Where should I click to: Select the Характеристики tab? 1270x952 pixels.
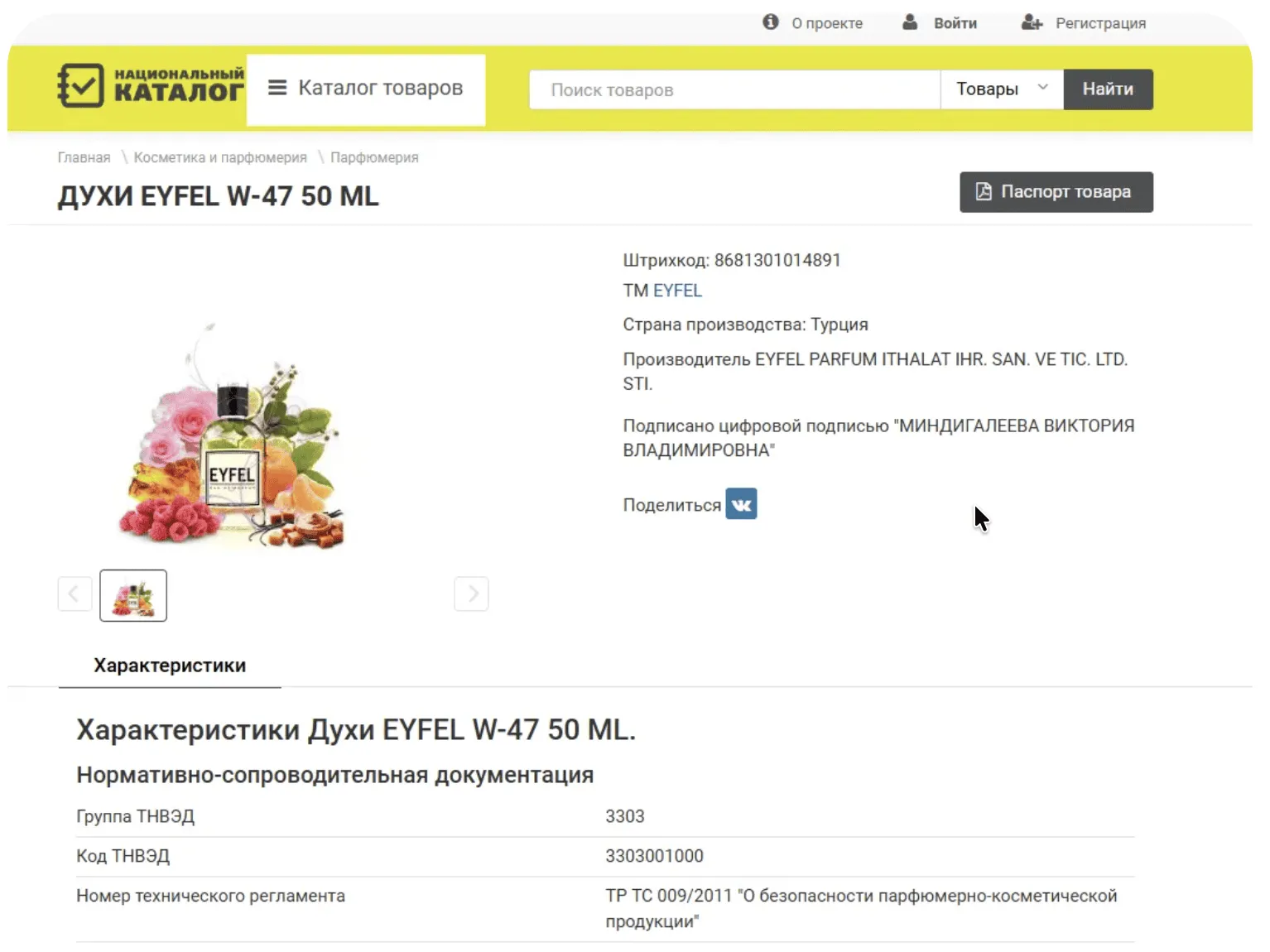point(170,666)
